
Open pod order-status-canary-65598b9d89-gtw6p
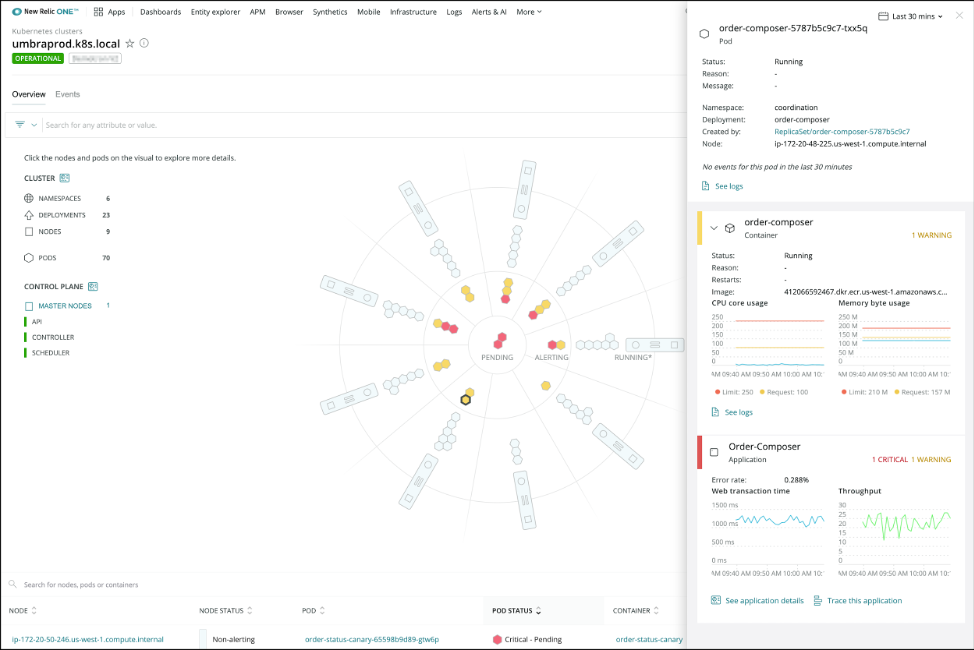point(372,639)
